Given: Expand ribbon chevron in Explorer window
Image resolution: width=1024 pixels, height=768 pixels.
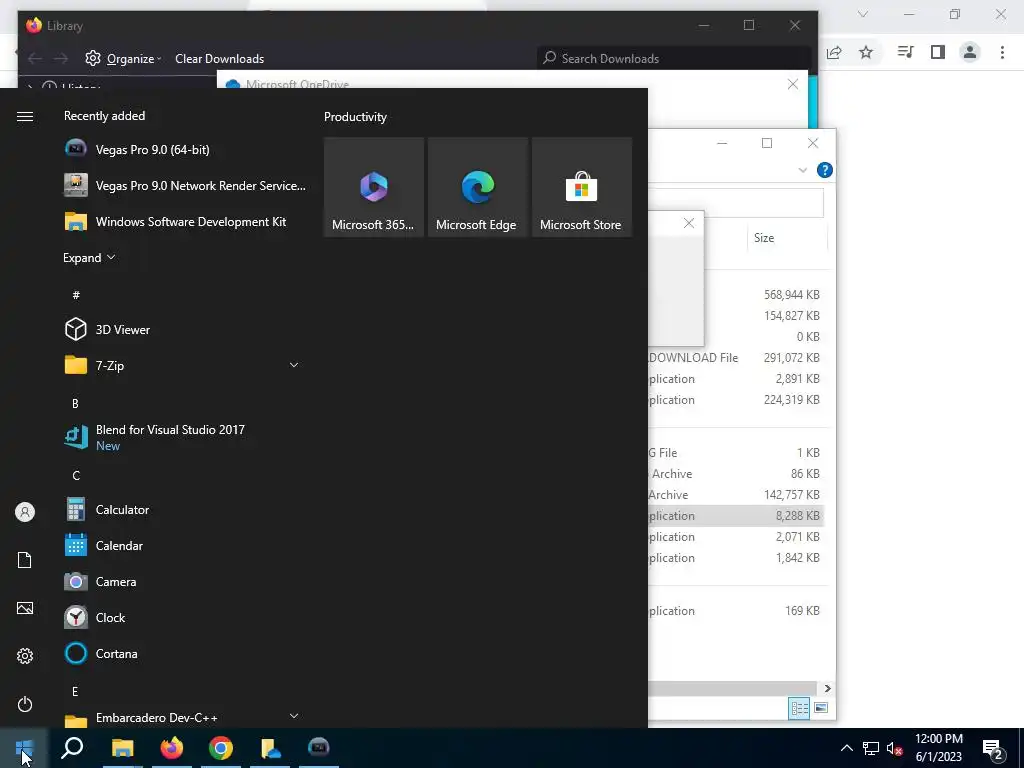Looking at the screenshot, I should click(803, 170).
